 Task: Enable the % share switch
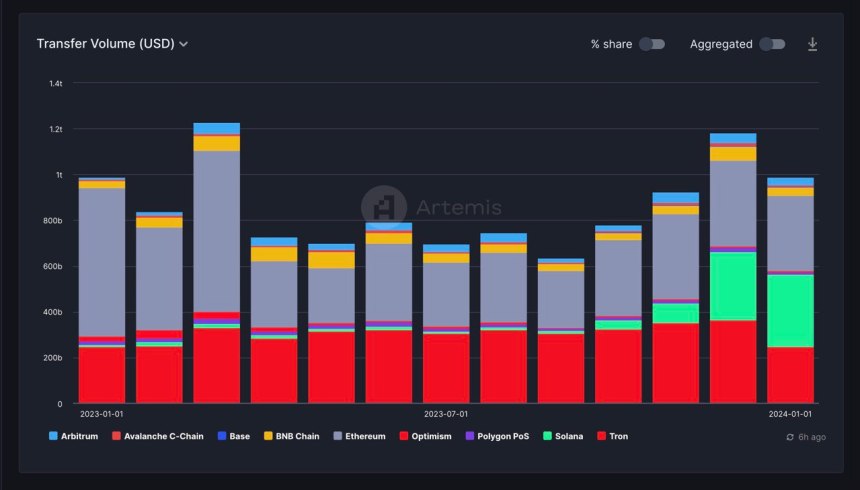[651, 44]
